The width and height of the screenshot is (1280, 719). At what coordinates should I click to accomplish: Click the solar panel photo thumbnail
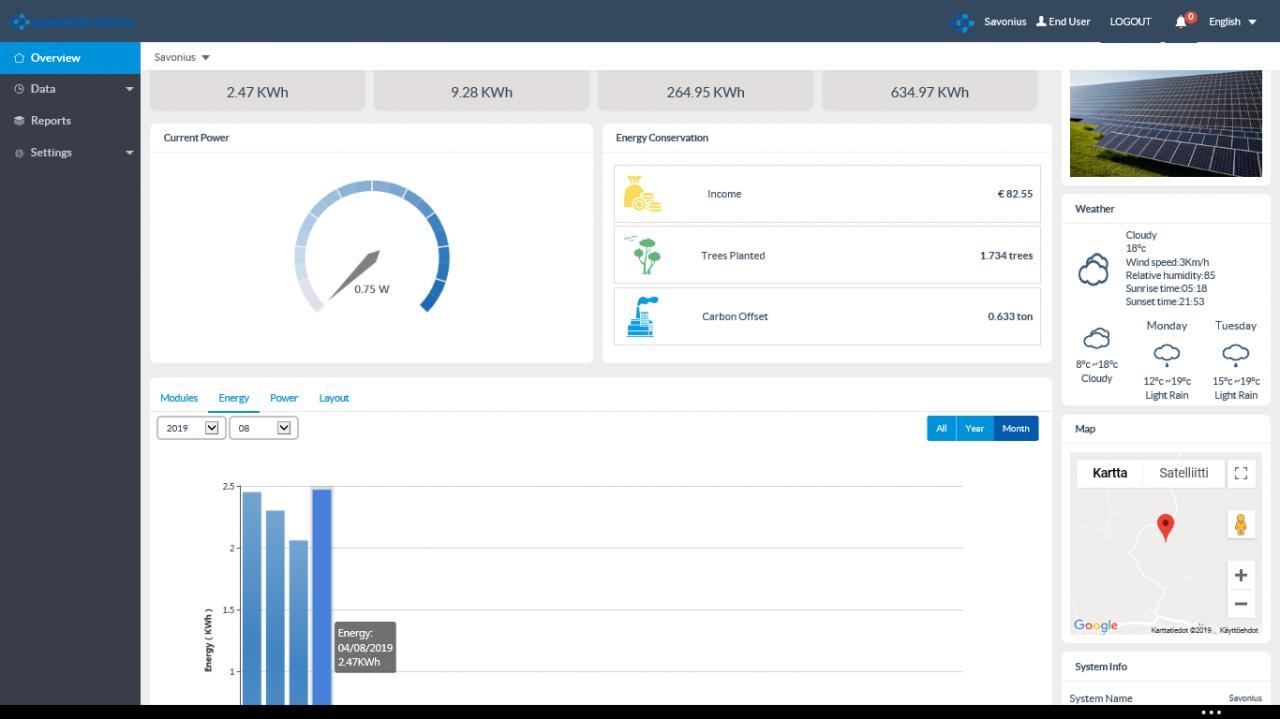point(1166,124)
